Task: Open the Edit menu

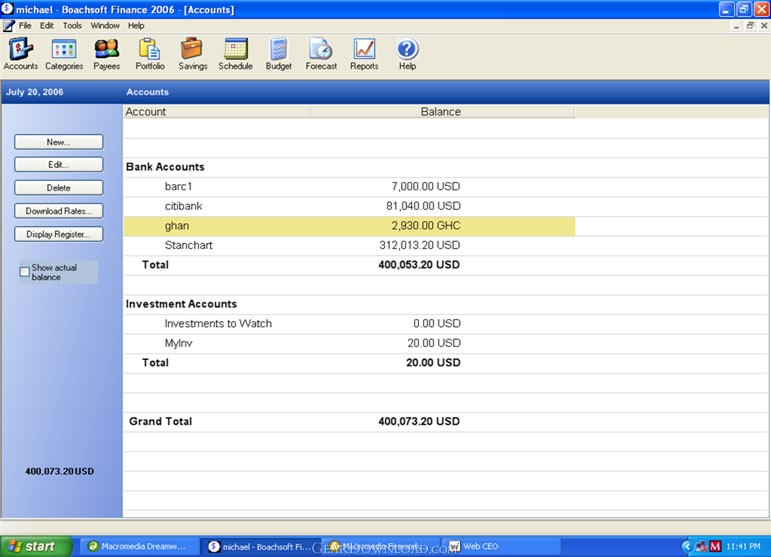Action: pyautogui.click(x=47, y=26)
